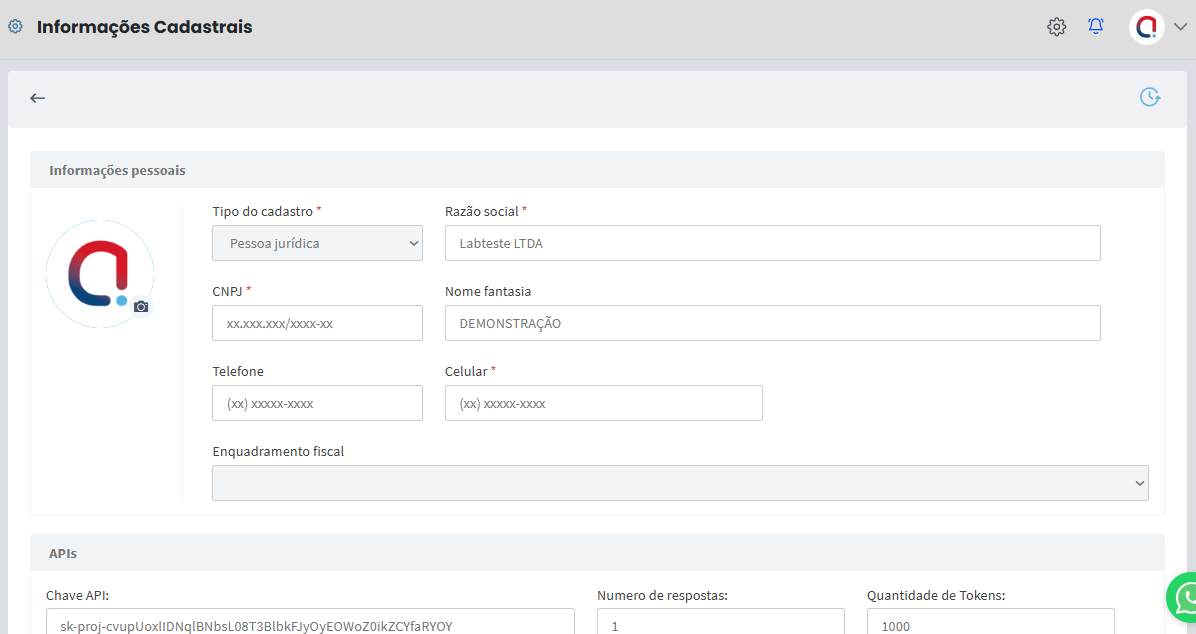The width and height of the screenshot is (1196, 634).
Task: Select the Telefone input field
Action: (317, 403)
